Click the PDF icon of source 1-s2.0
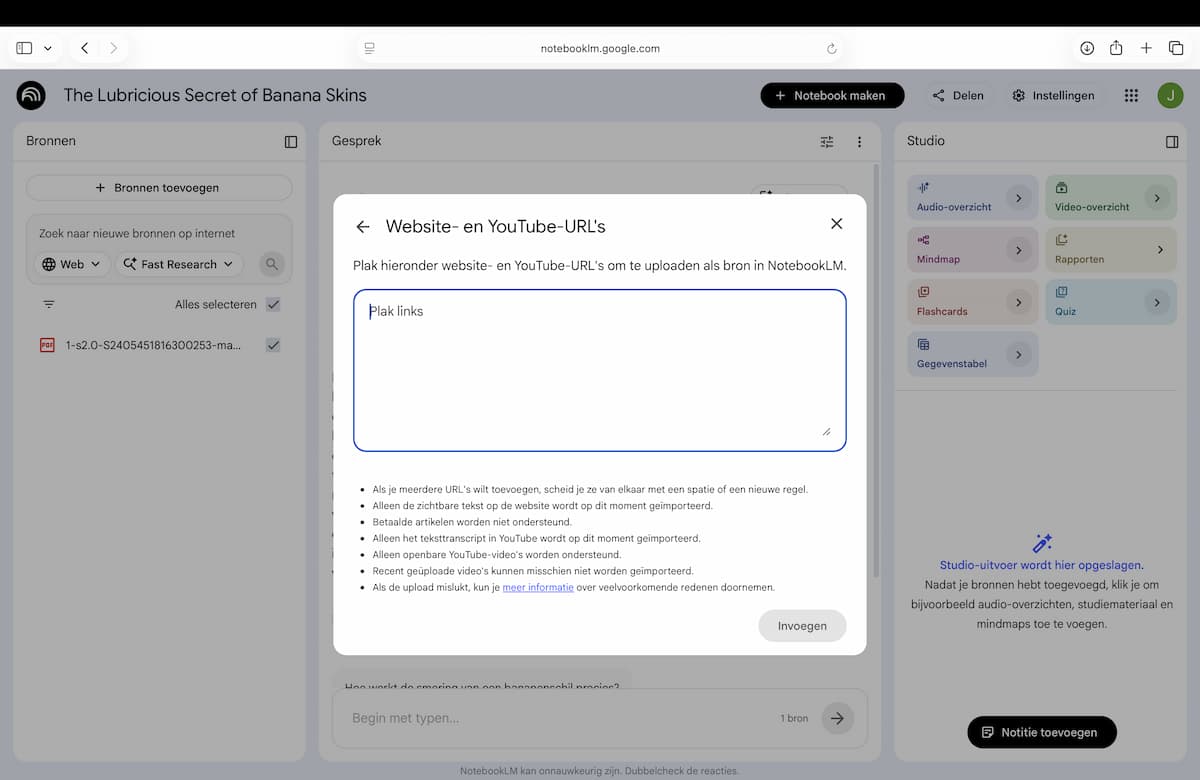Image resolution: width=1200 pixels, height=780 pixels. [x=47, y=345]
